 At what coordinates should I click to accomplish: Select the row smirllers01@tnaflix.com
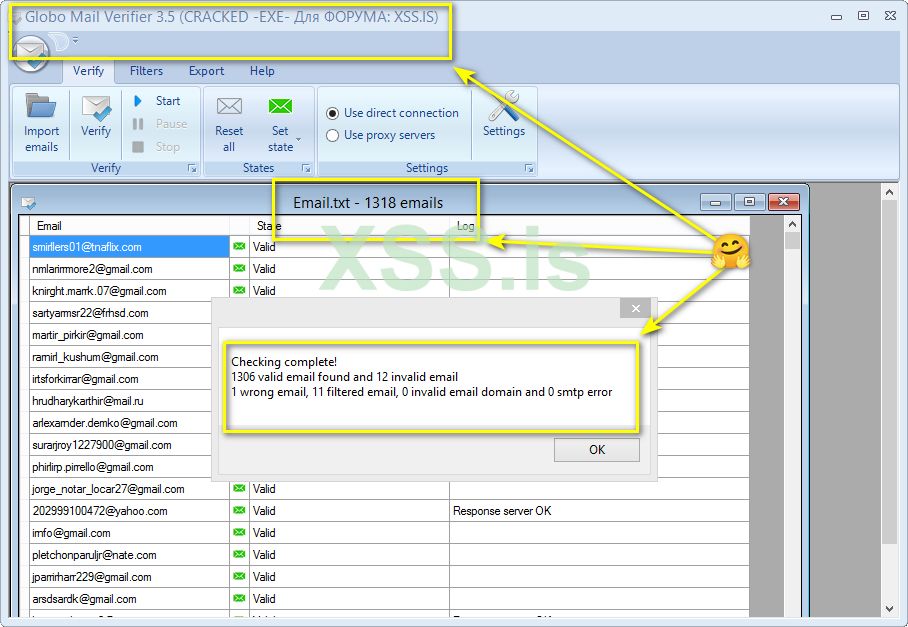point(129,247)
